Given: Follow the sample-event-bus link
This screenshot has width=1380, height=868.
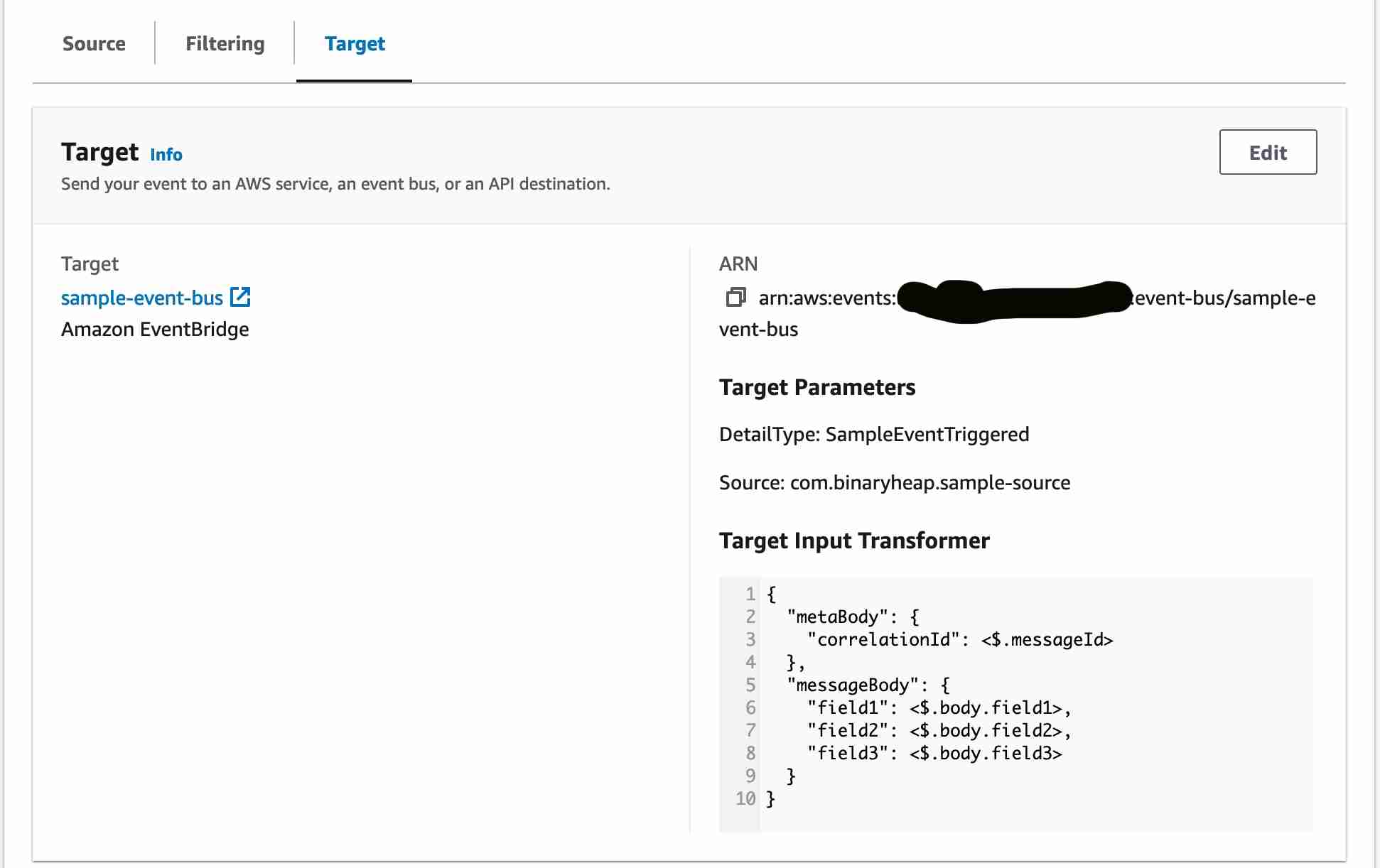Looking at the screenshot, I should tap(142, 298).
